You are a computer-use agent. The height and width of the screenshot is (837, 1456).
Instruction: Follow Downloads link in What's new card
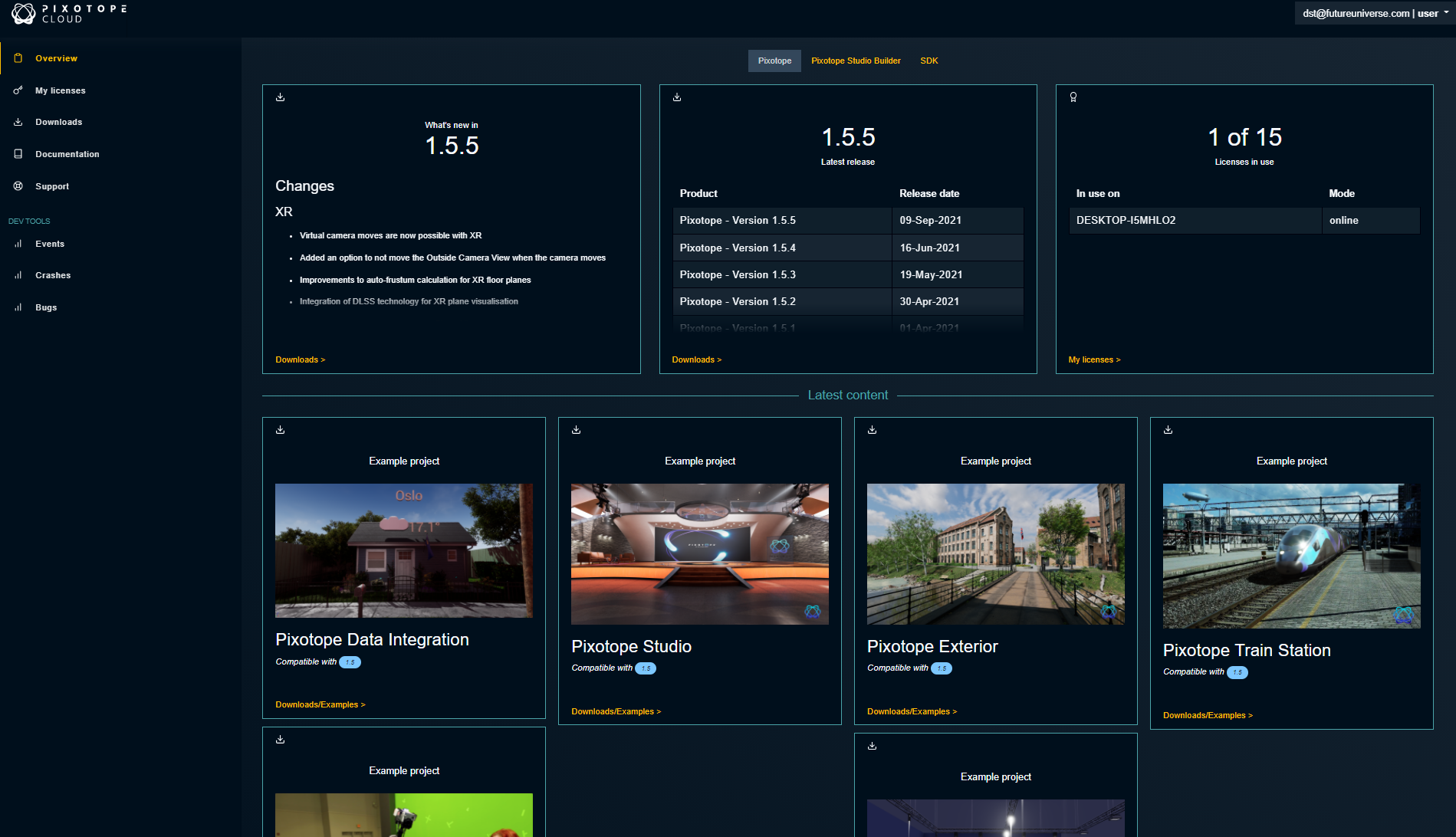tap(301, 359)
